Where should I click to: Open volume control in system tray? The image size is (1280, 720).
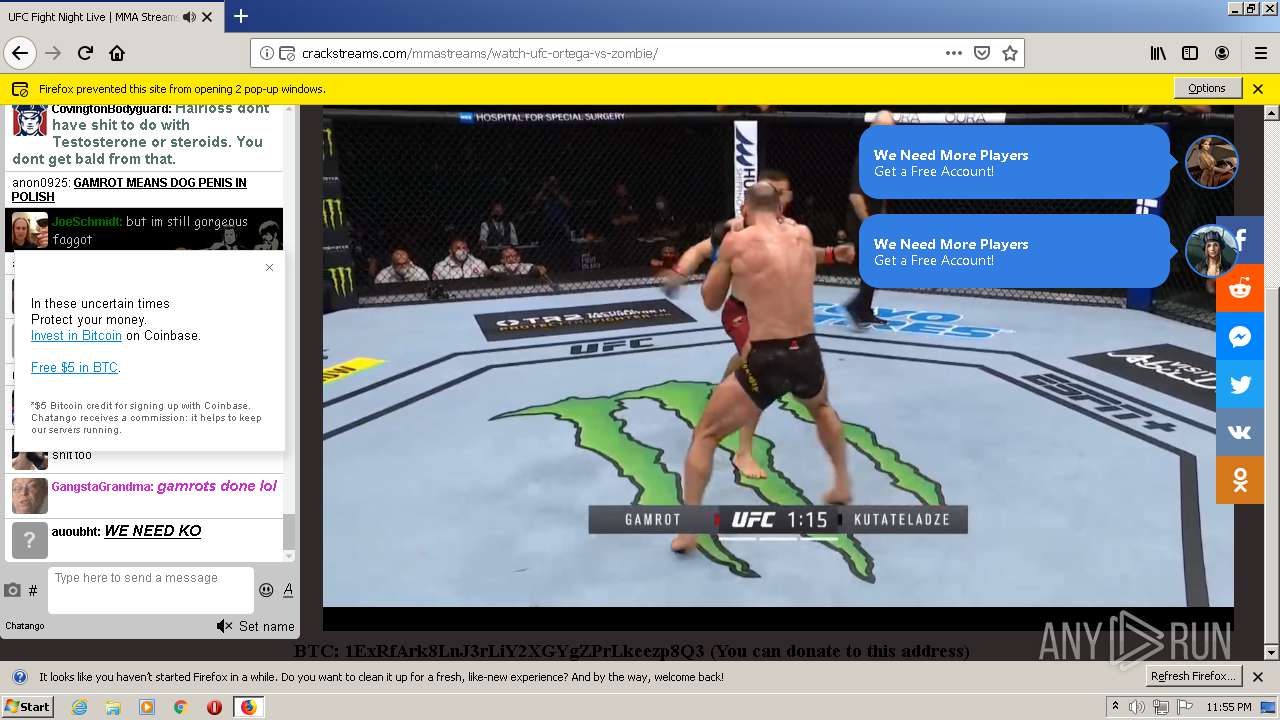1137,707
